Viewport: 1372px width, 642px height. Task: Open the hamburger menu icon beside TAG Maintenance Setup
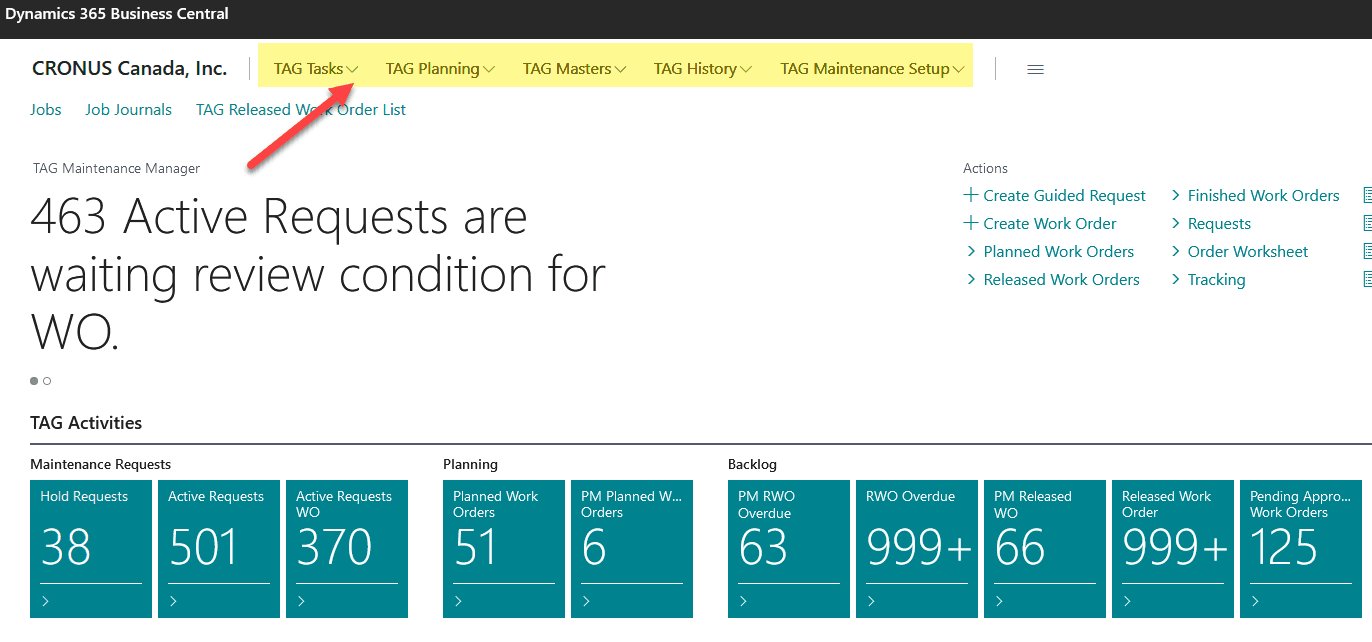(x=1036, y=69)
